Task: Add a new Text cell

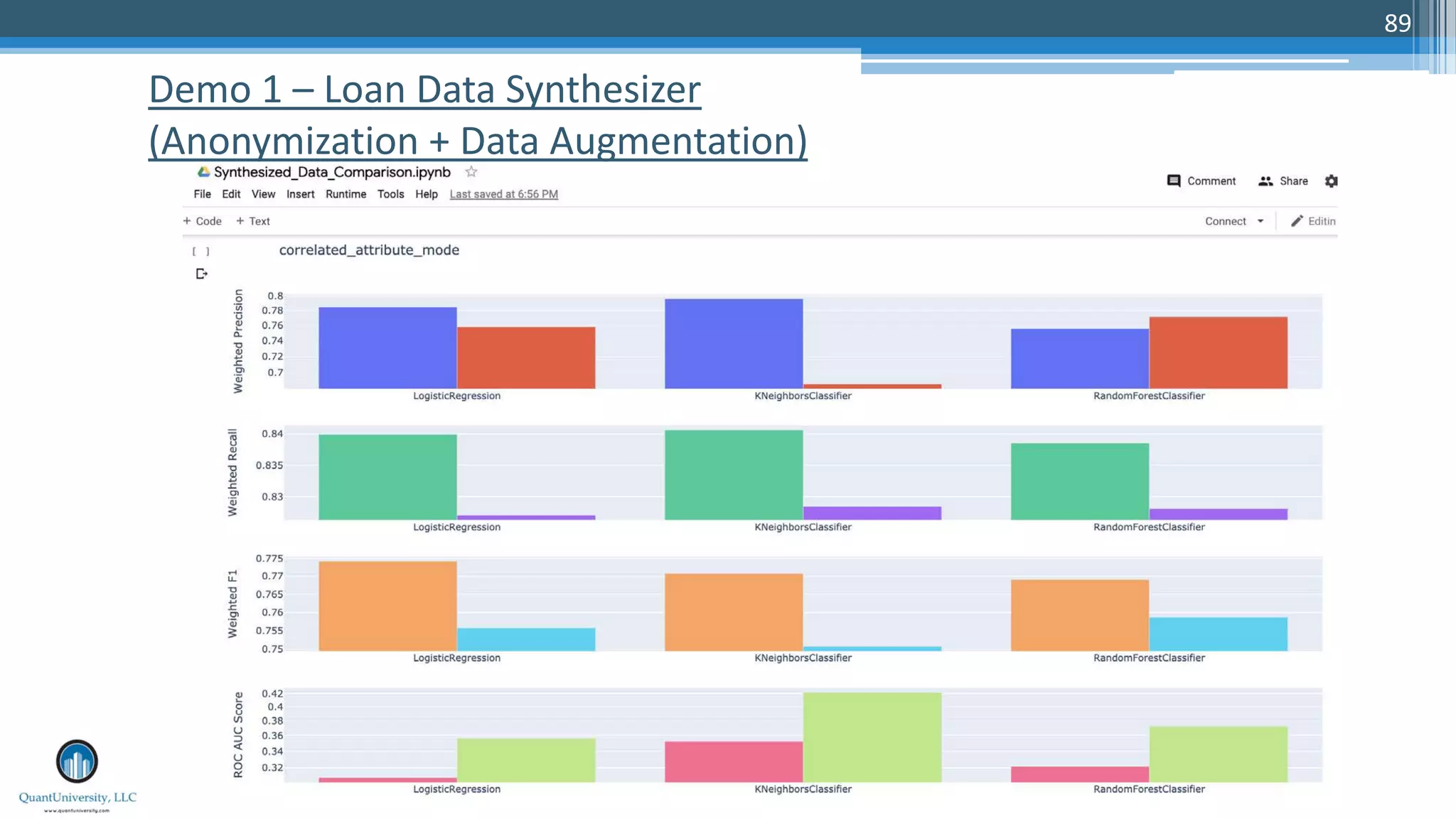Action: point(253,221)
